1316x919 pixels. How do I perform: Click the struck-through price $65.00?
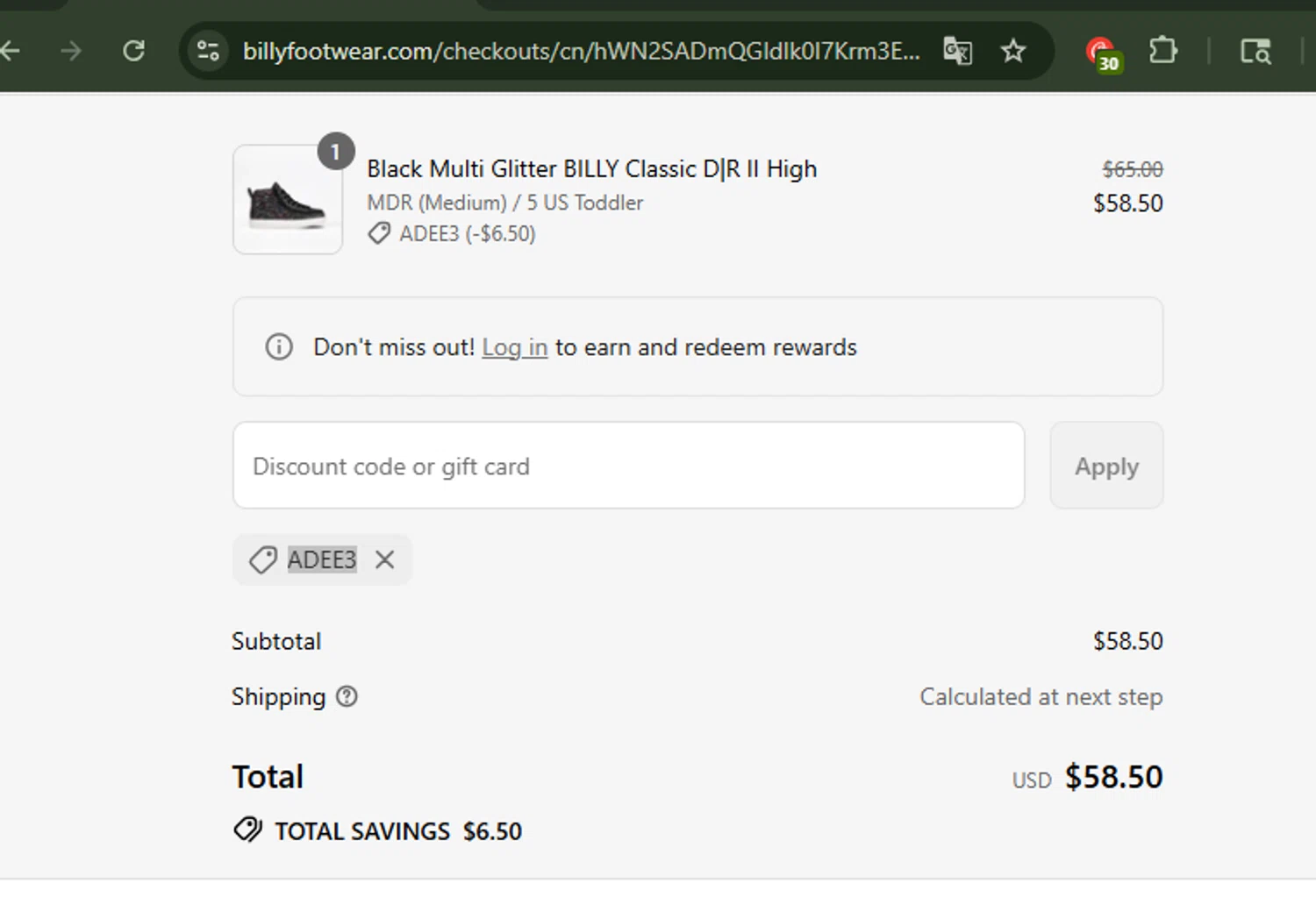tap(1133, 168)
